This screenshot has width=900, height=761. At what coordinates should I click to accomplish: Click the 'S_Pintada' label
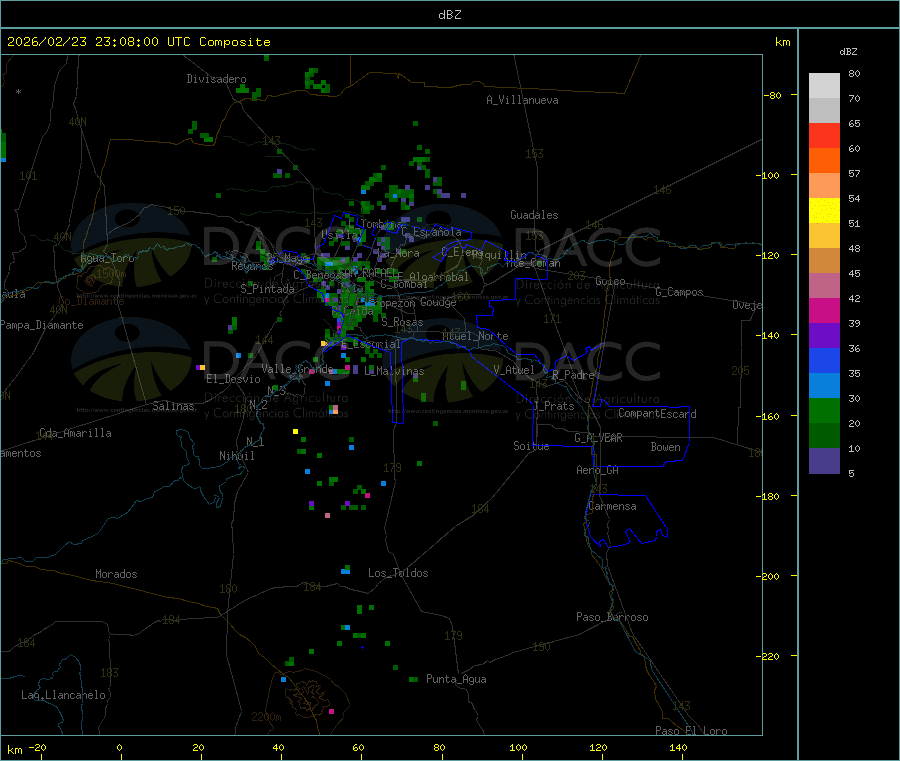[x=267, y=289]
